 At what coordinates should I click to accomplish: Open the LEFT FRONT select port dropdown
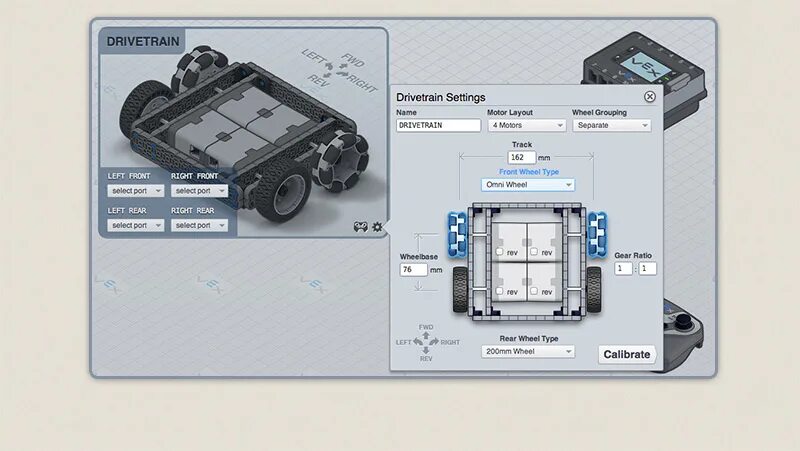[x=136, y=191]
